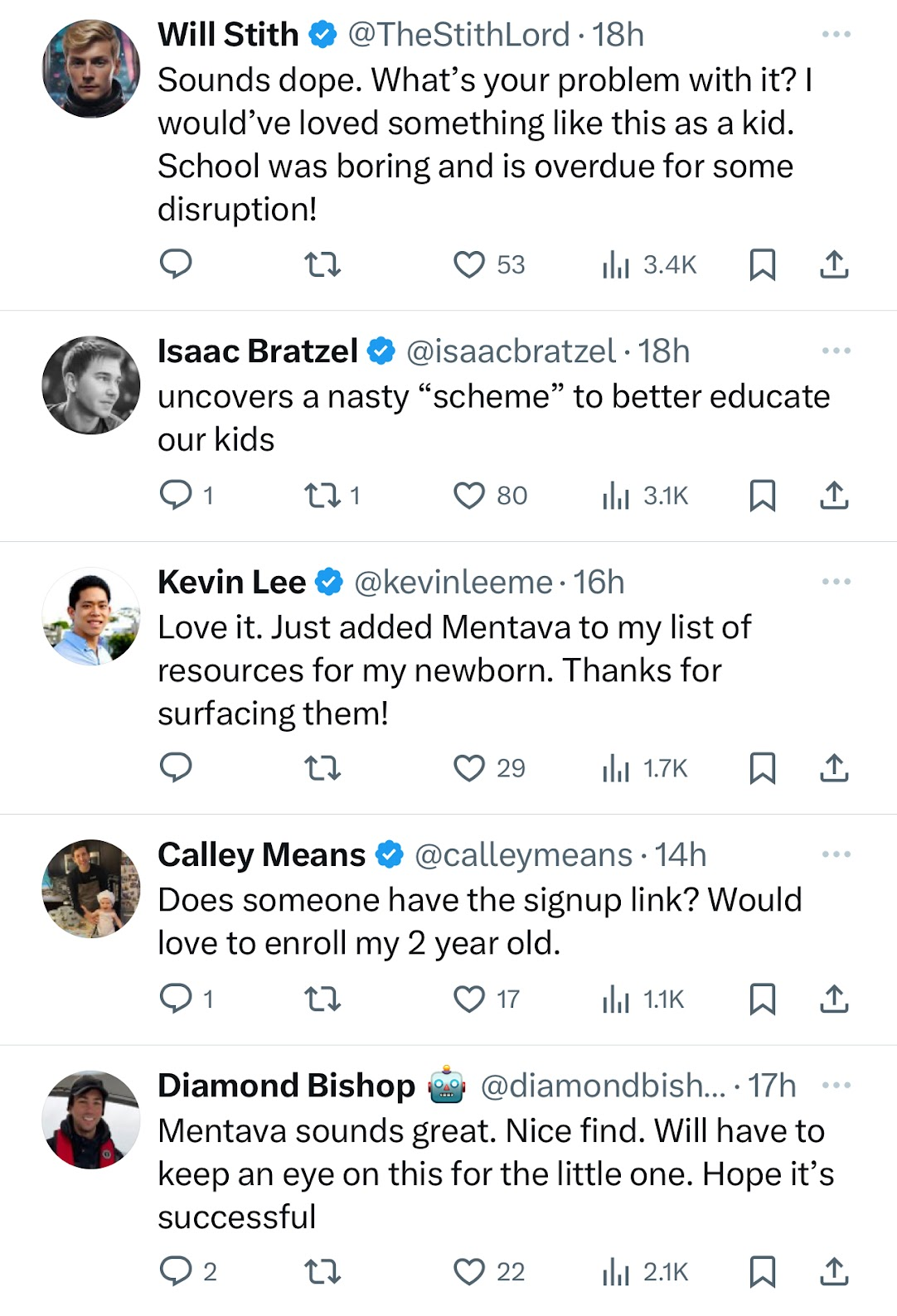Like Calley Means' reply

(469, 999)
